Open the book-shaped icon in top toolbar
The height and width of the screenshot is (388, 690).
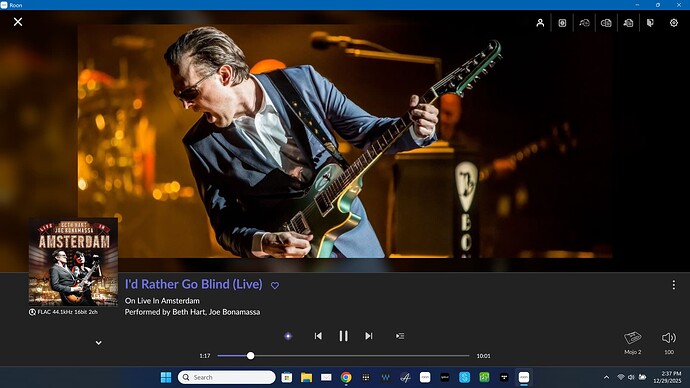(650, 23)
